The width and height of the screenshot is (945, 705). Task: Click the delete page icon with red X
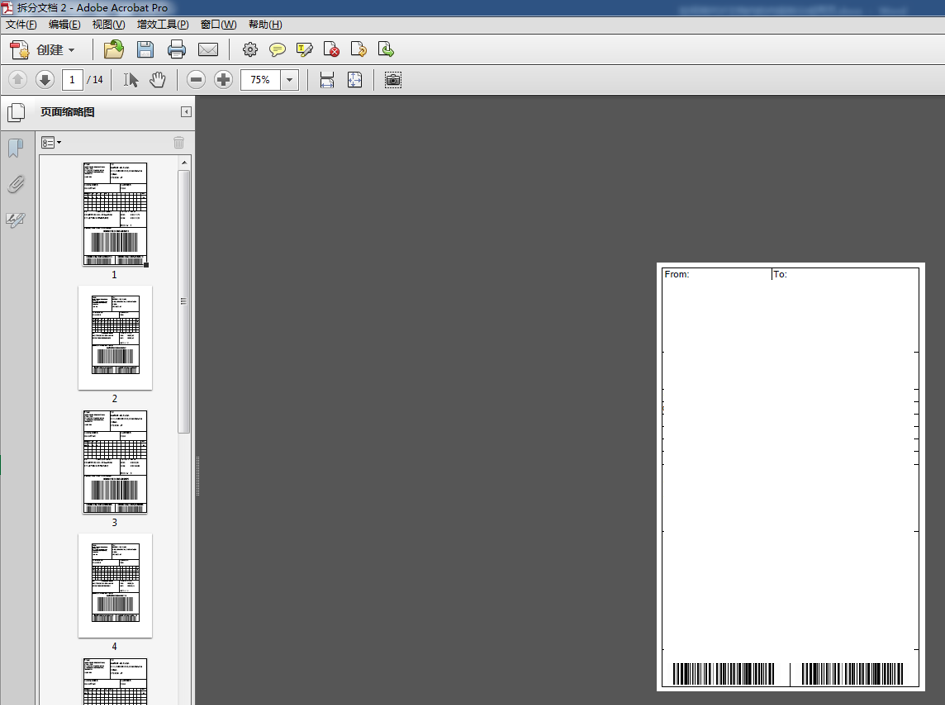(331, 49)
